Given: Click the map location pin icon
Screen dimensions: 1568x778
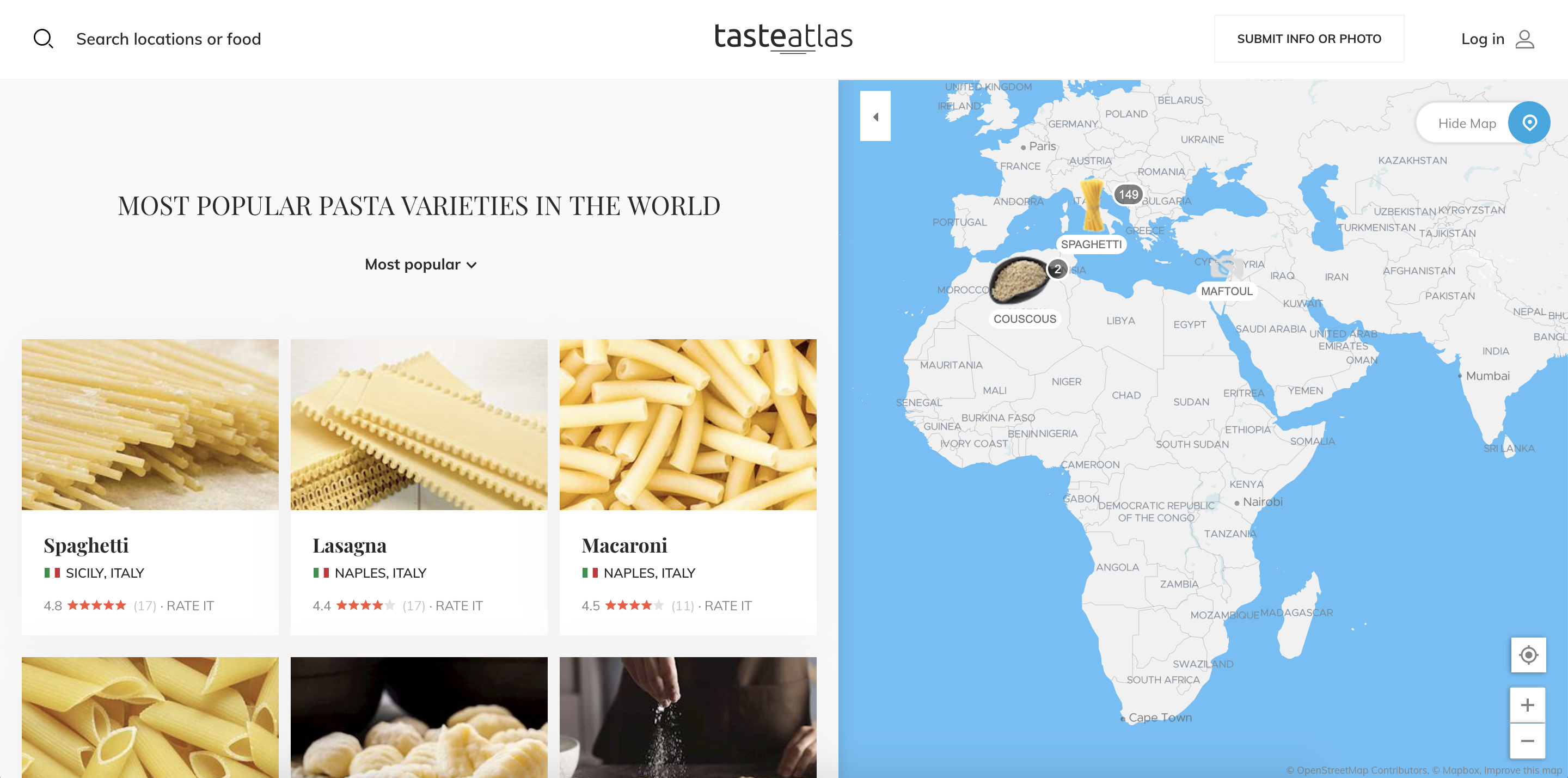Looking at the screenshot, I should tap(1530, 122).
